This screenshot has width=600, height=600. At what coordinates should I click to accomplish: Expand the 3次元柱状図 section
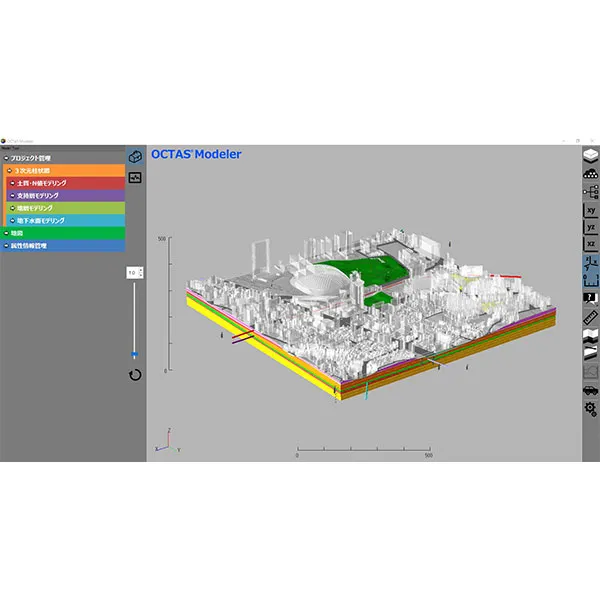coord(9,171)
